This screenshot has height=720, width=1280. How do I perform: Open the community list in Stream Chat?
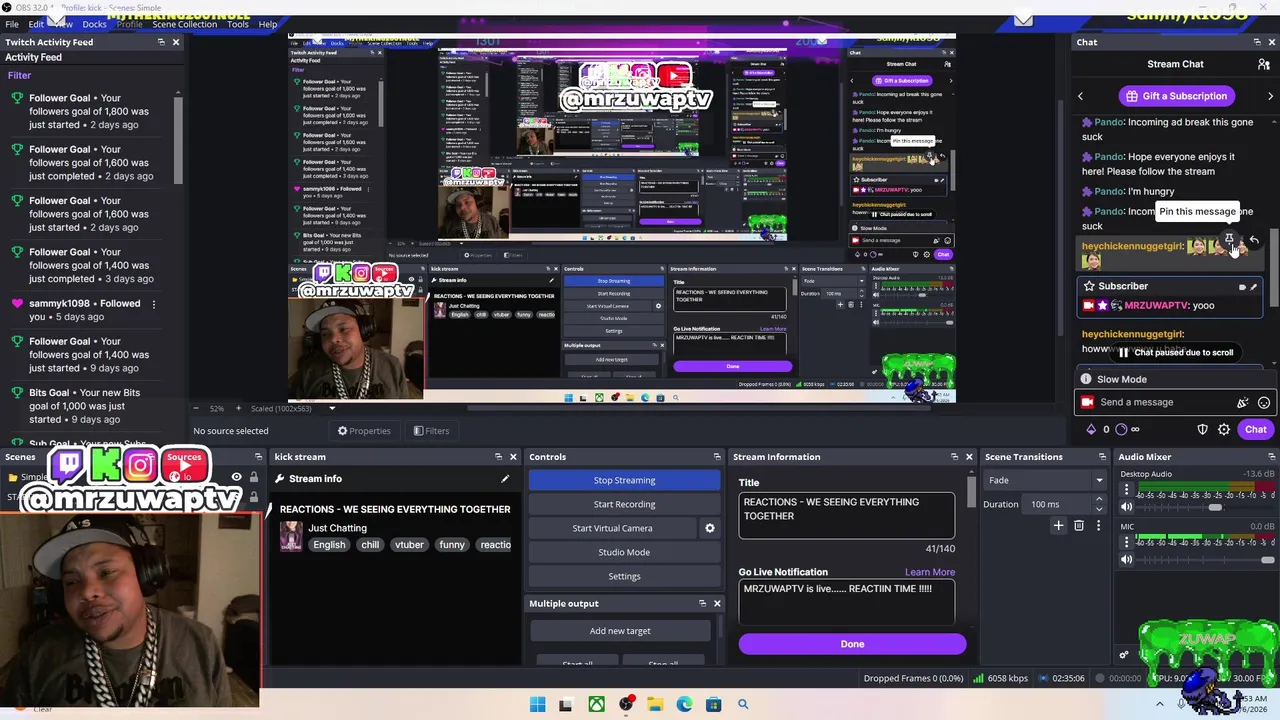pos(1264,64)
